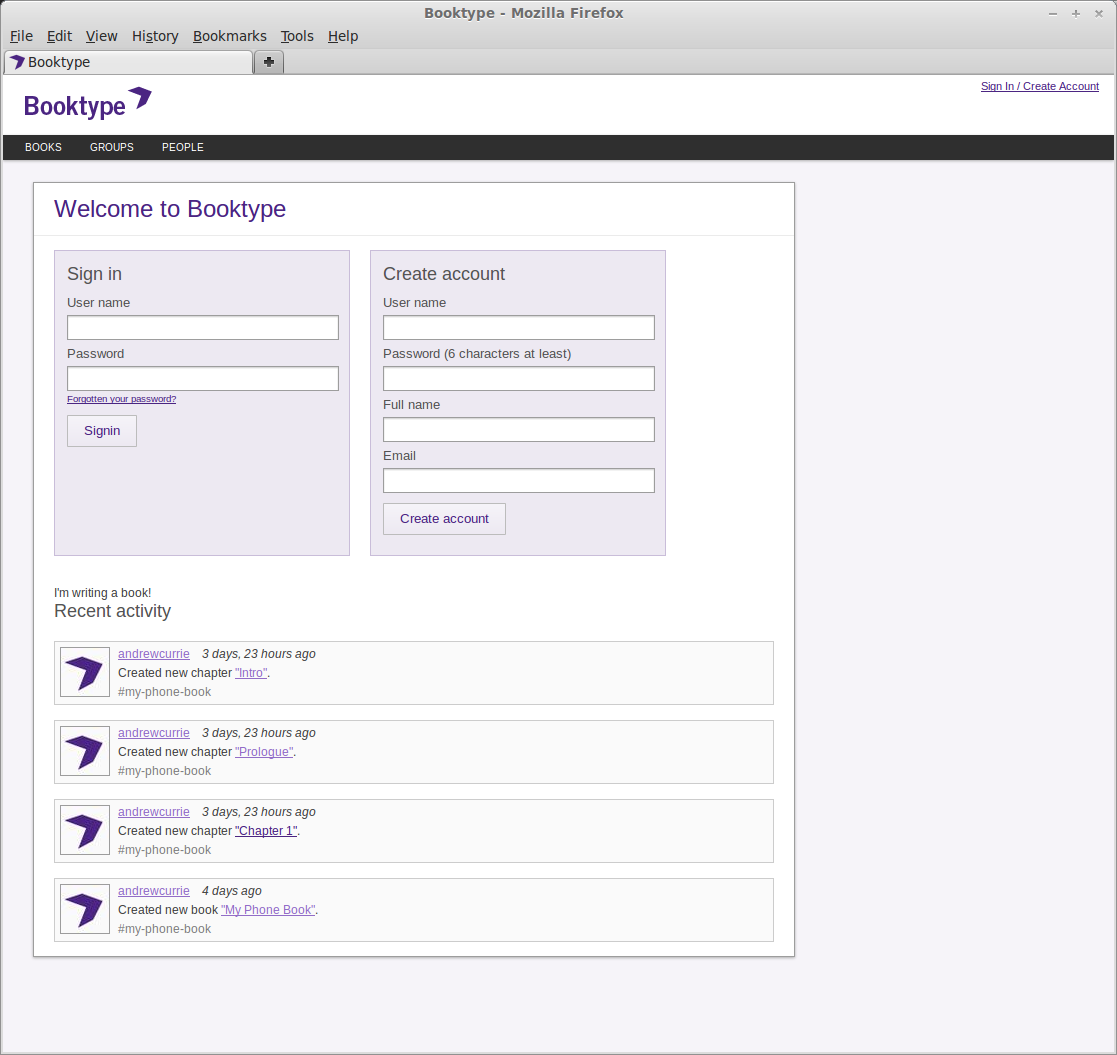Open the Help menu
The width and height of the screenshot is (1117, 1055).
[x=343, y=36]
